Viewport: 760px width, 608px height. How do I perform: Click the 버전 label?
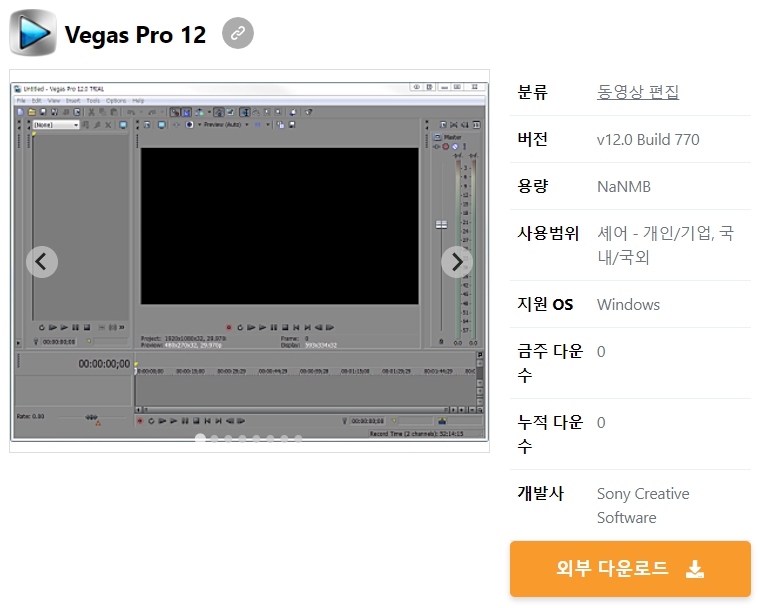click(532, 139)
